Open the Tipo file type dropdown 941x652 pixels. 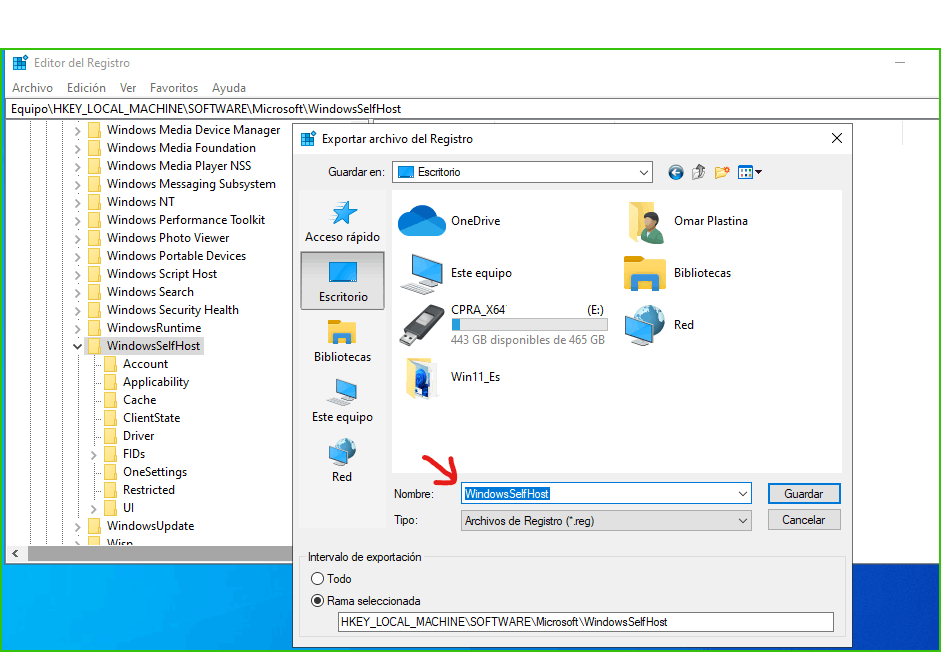click(606, 521)
